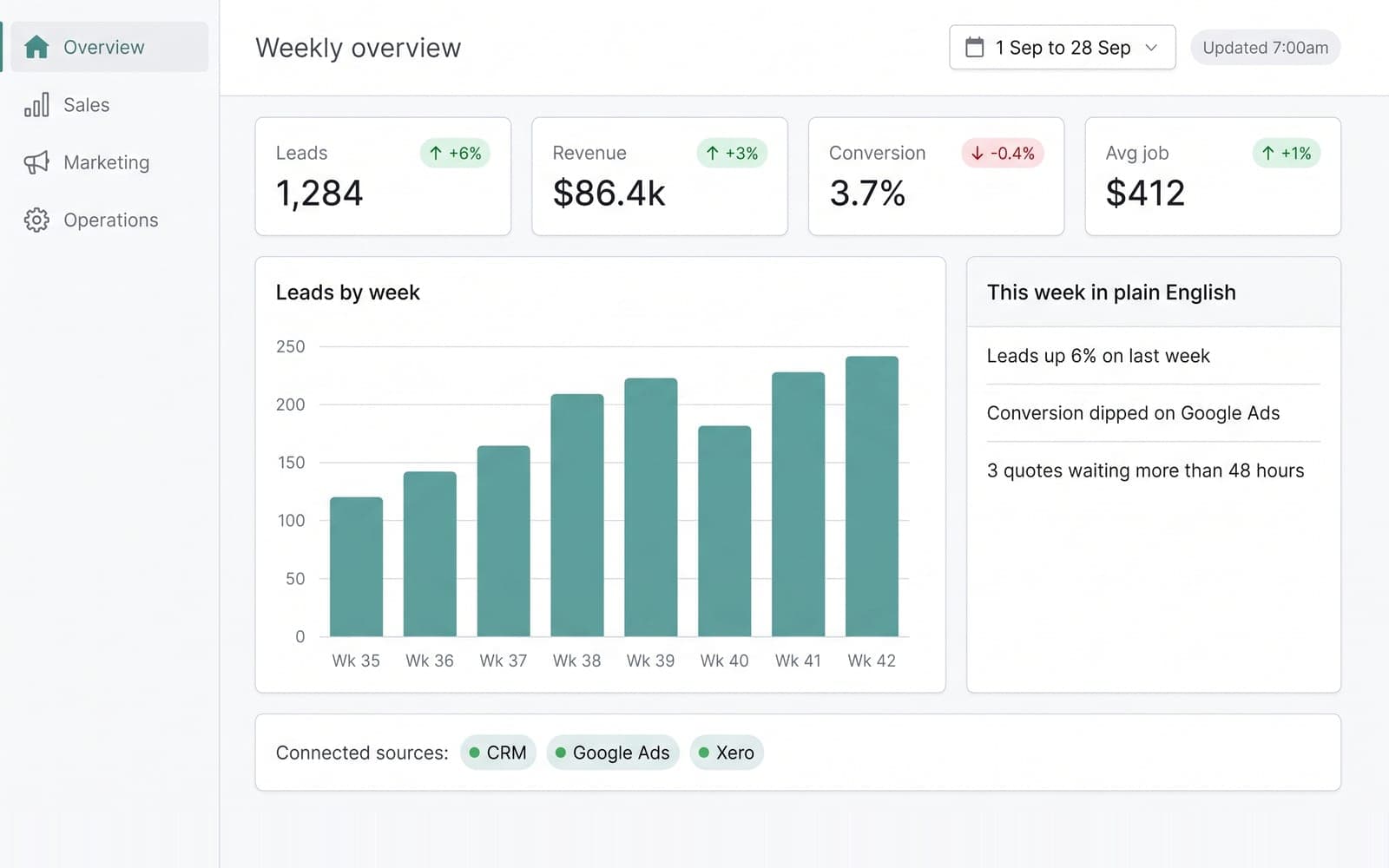Click 'This week in plain English' heading
This screenshot has width=1389, height=868.
click(1111, 293)
